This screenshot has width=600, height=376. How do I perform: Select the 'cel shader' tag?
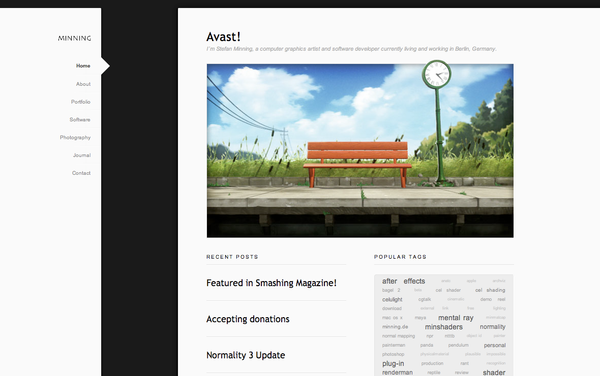448,290
